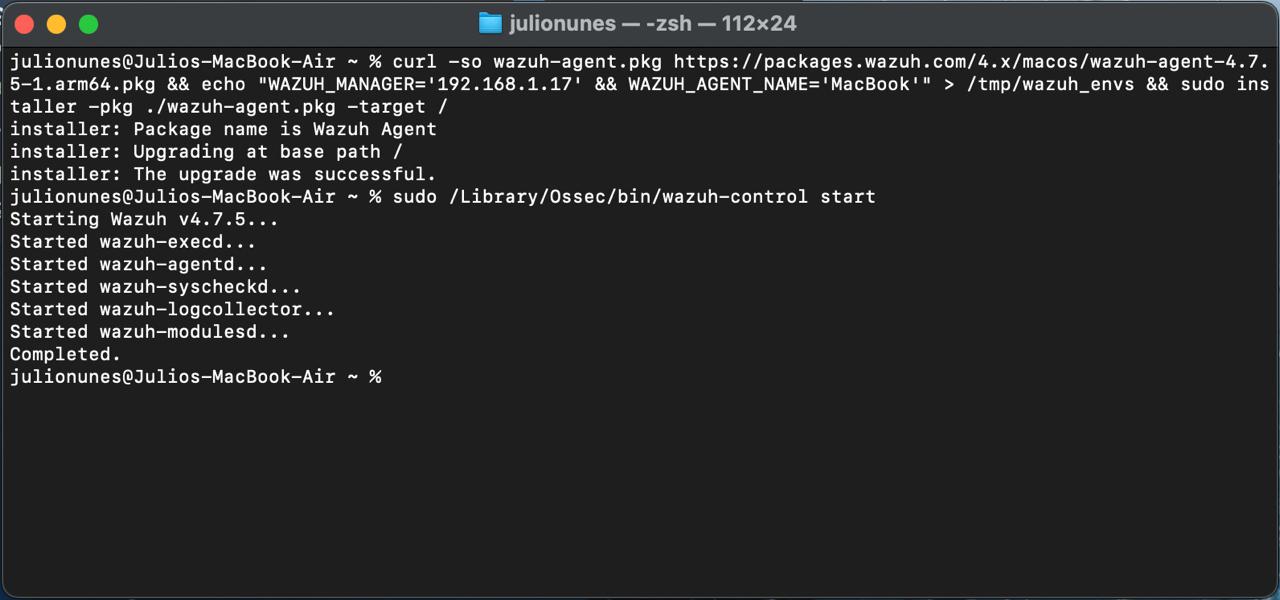Click the green fullscreen button

pyautogui.click(x=89, y=22)
